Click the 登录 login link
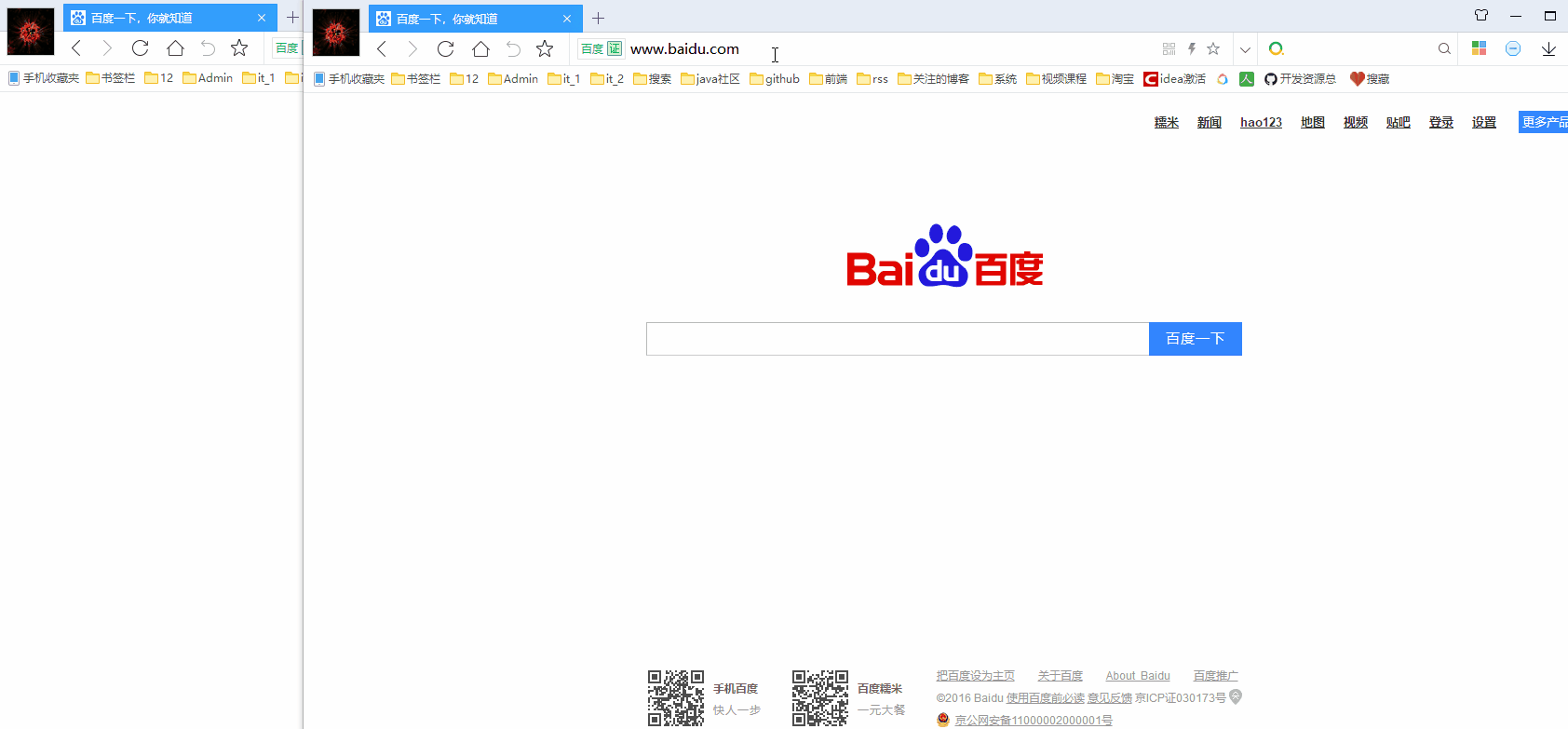Viewport: 1568px width, 729px height. pyautogui.click(x=1441, y=122)
